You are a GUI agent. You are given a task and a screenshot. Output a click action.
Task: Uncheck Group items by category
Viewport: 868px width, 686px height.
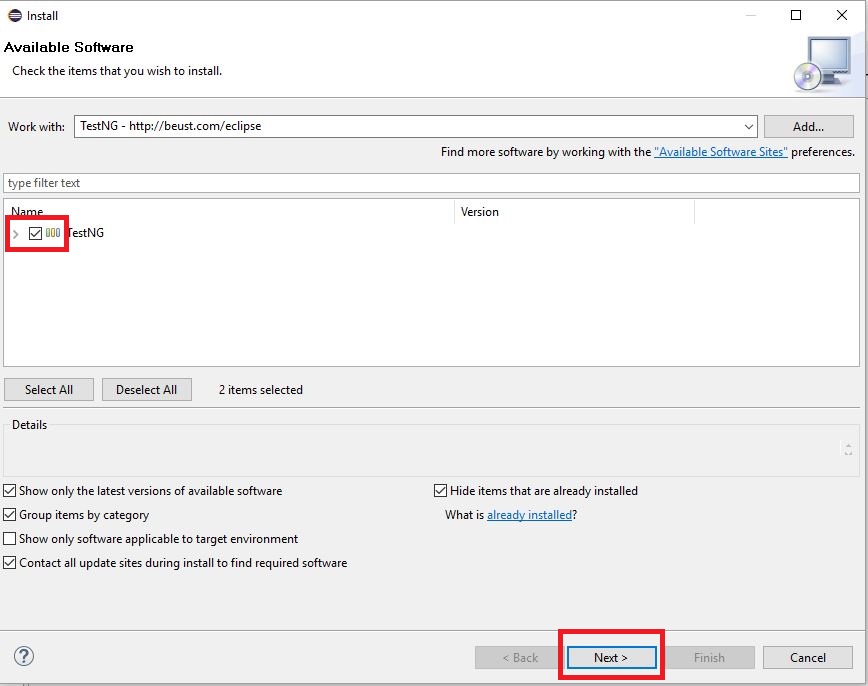[9, 515]
